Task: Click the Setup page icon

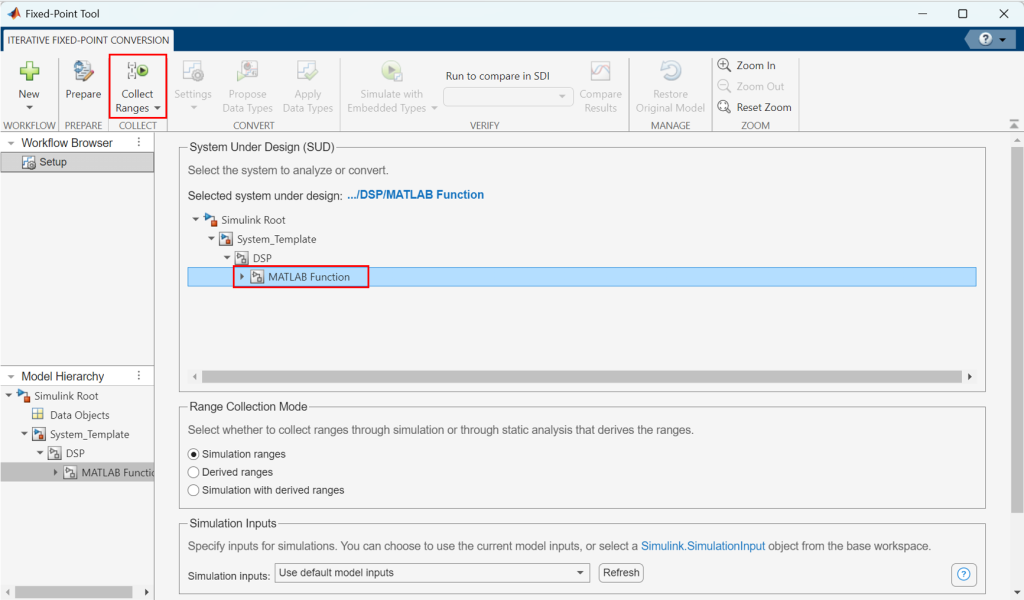Action: (29, 162)
